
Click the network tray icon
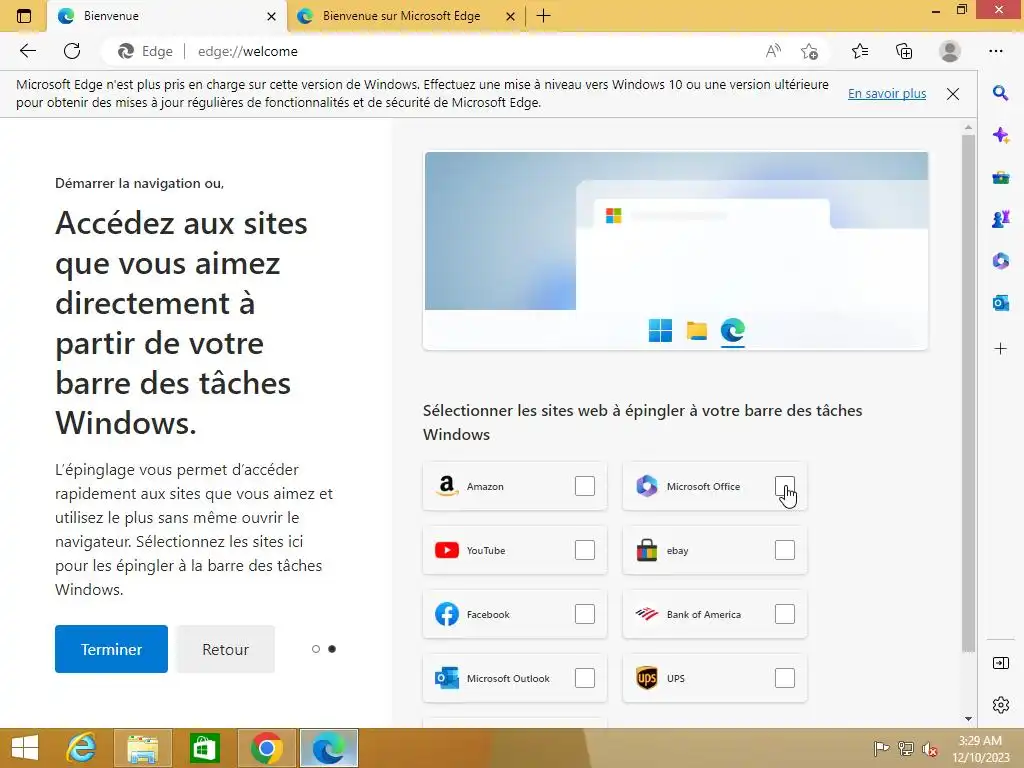[x=906, y=749]
